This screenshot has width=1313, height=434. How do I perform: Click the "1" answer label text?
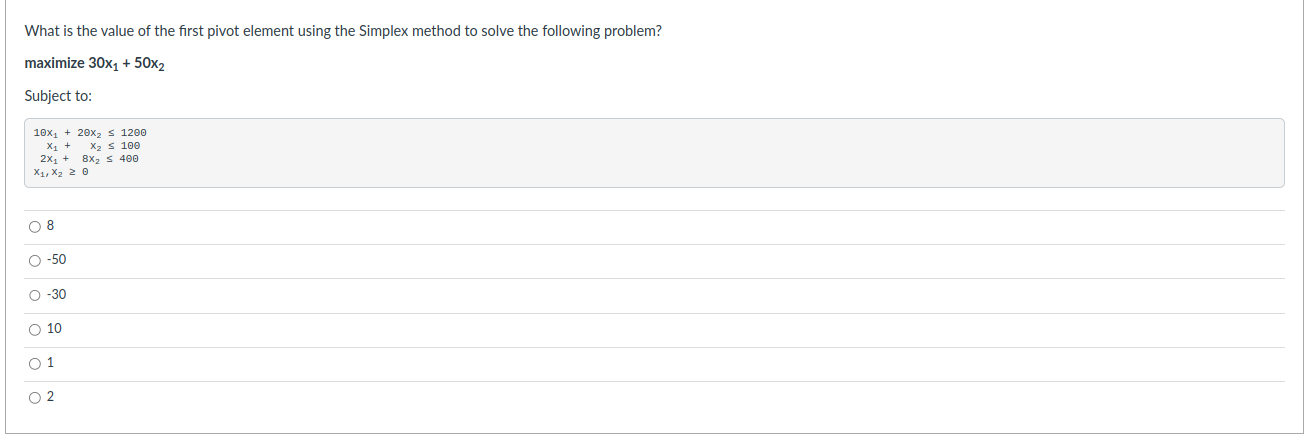pyautogui.click(x=50, y=362)
